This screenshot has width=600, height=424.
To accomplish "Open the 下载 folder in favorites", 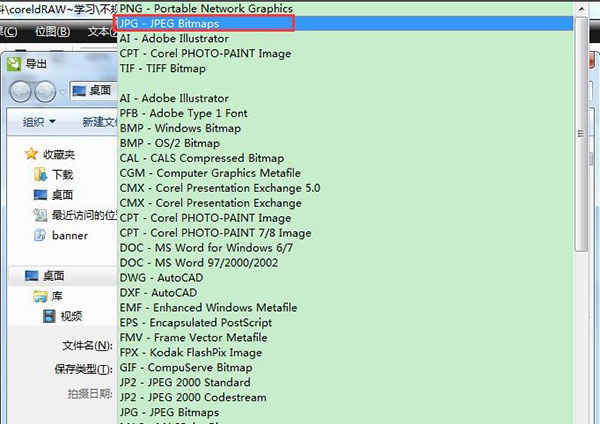I will (62, 174).
